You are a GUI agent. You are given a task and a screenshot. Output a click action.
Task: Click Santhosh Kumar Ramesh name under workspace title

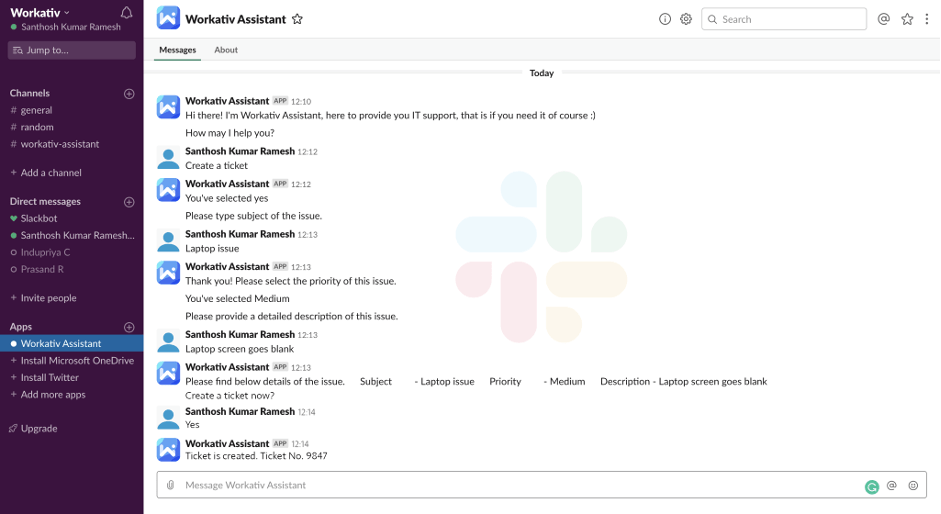tap(71, 27)
